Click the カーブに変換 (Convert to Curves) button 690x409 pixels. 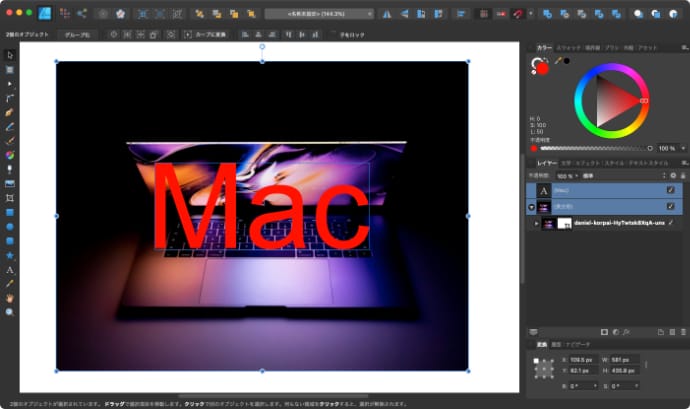(x=207, y=34)
